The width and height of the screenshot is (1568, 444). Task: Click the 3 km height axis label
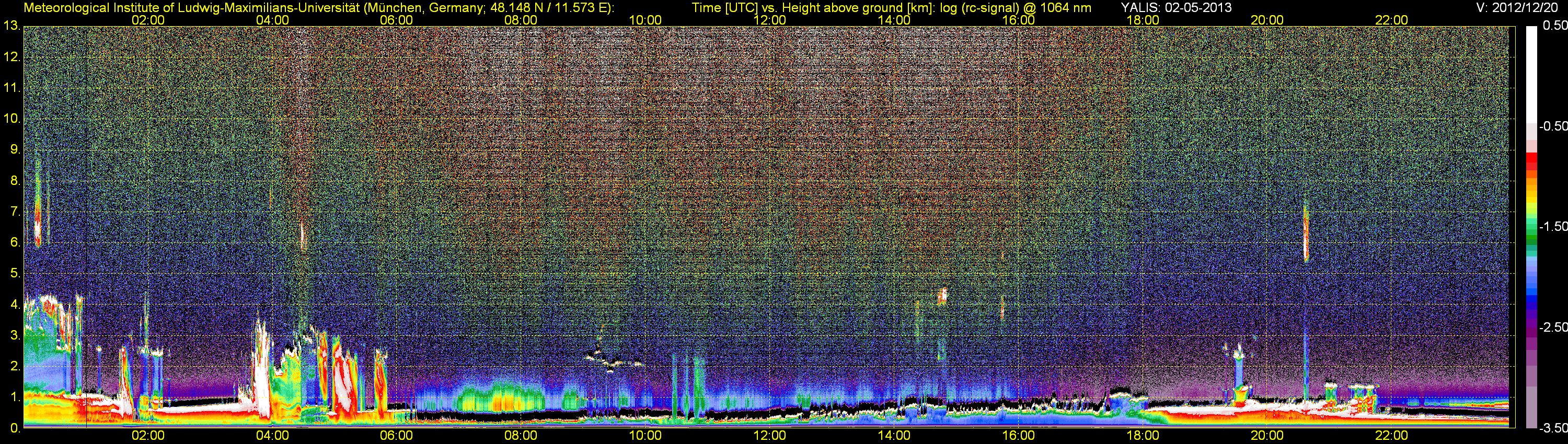(14, 335)
